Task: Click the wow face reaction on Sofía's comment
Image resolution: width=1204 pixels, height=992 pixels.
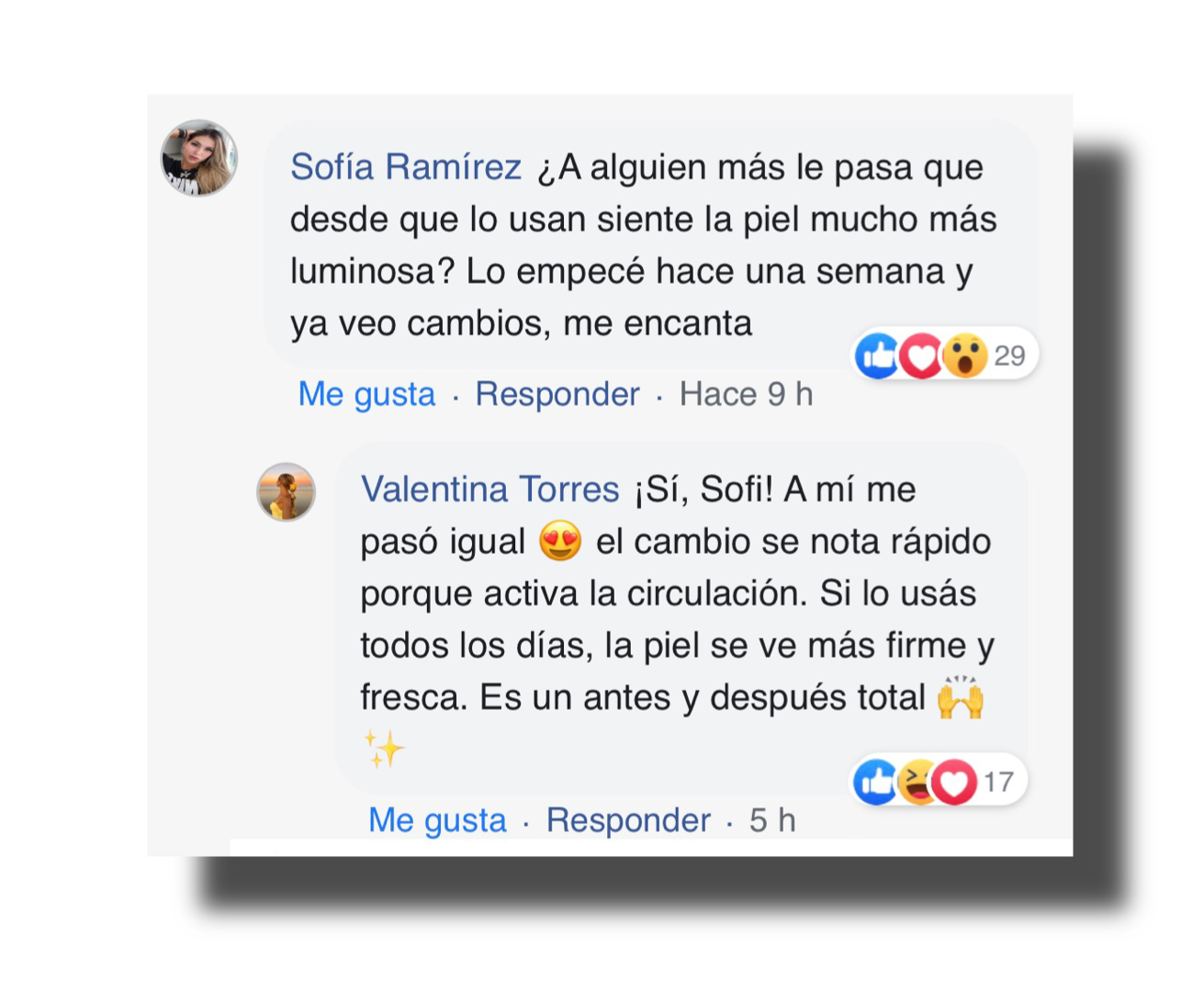Action: (x=964, y=355)
